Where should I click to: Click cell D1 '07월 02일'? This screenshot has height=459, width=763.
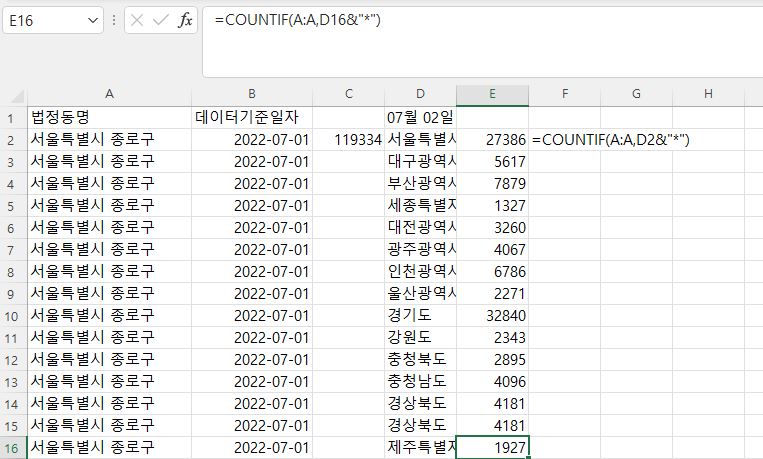pos(420,117)
